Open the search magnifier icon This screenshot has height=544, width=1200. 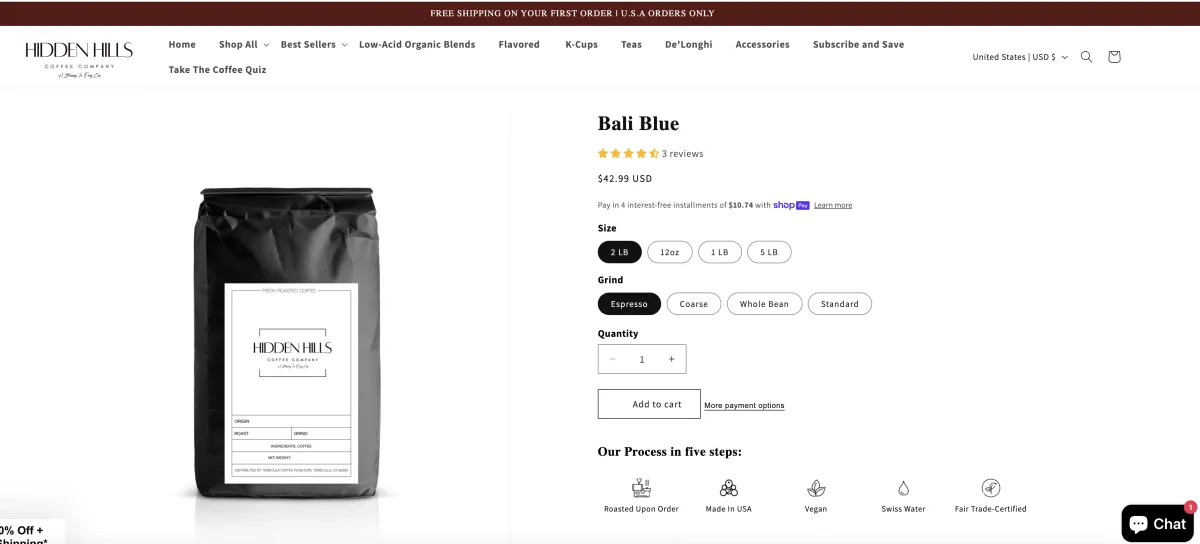(1086, 57)
